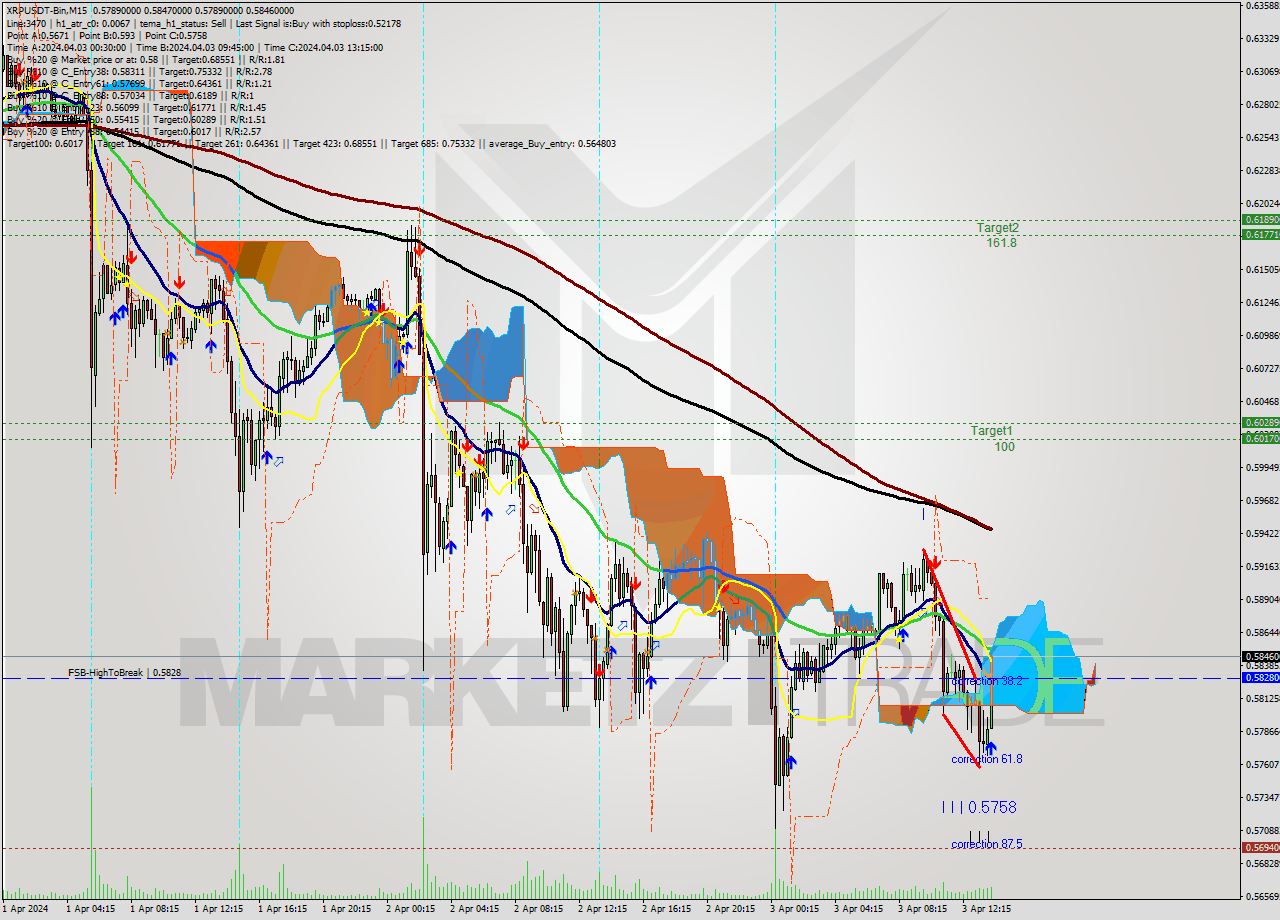Select the '1 Apr 04:15' time label
The width and height of the screenshot is (1280, 920).
click(x=93, y=909)
